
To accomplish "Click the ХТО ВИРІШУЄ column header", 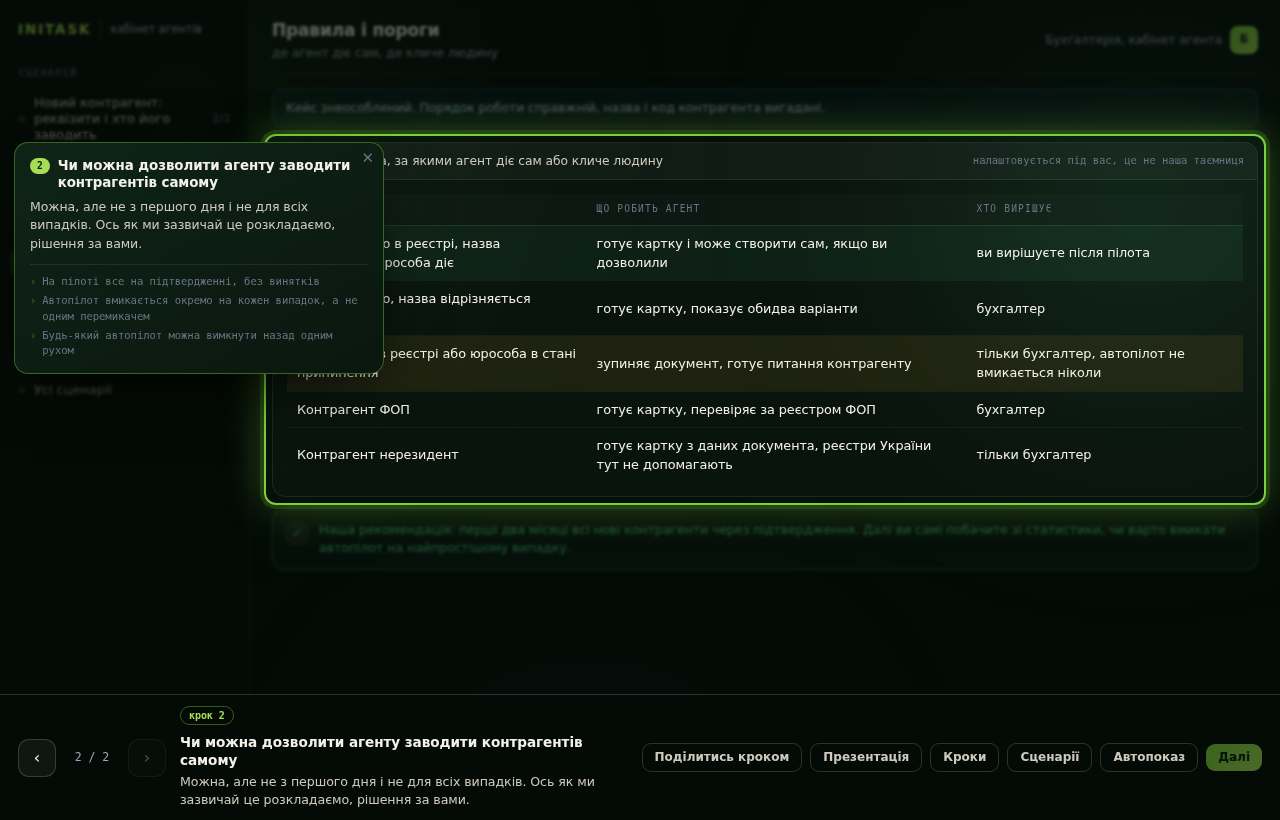I will point(1014,208).
